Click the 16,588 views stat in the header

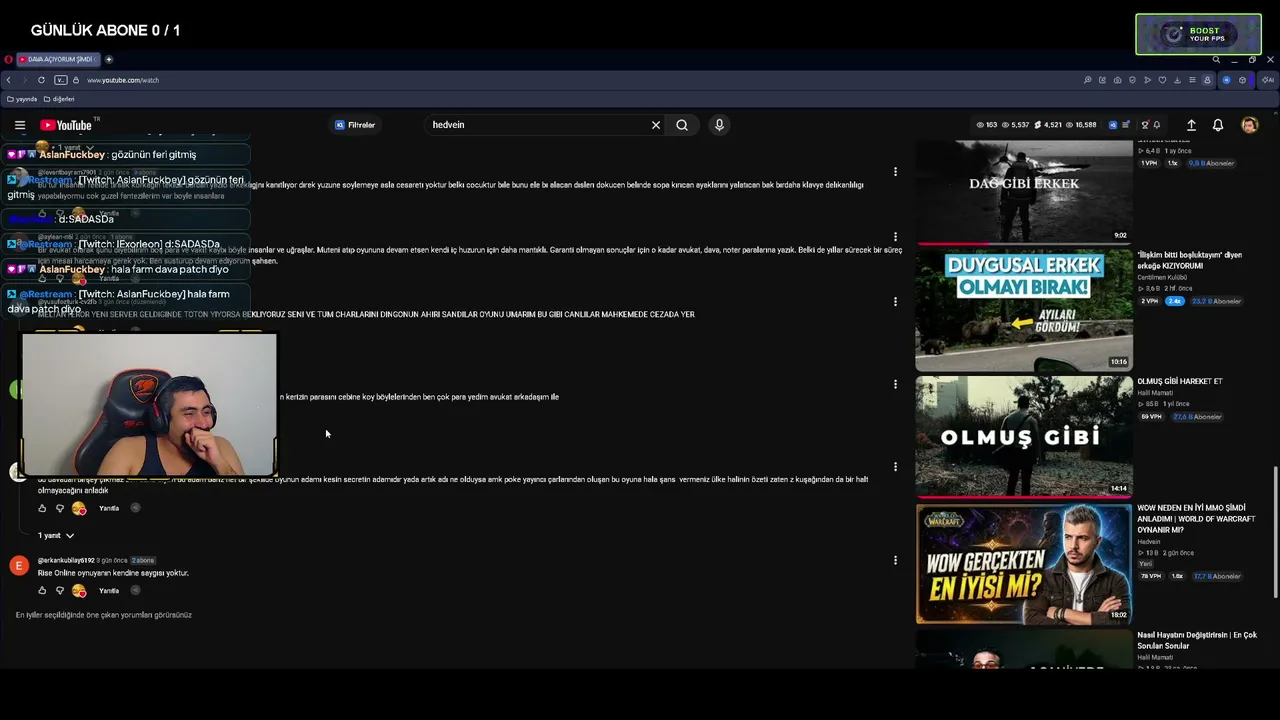(1080, 125)
